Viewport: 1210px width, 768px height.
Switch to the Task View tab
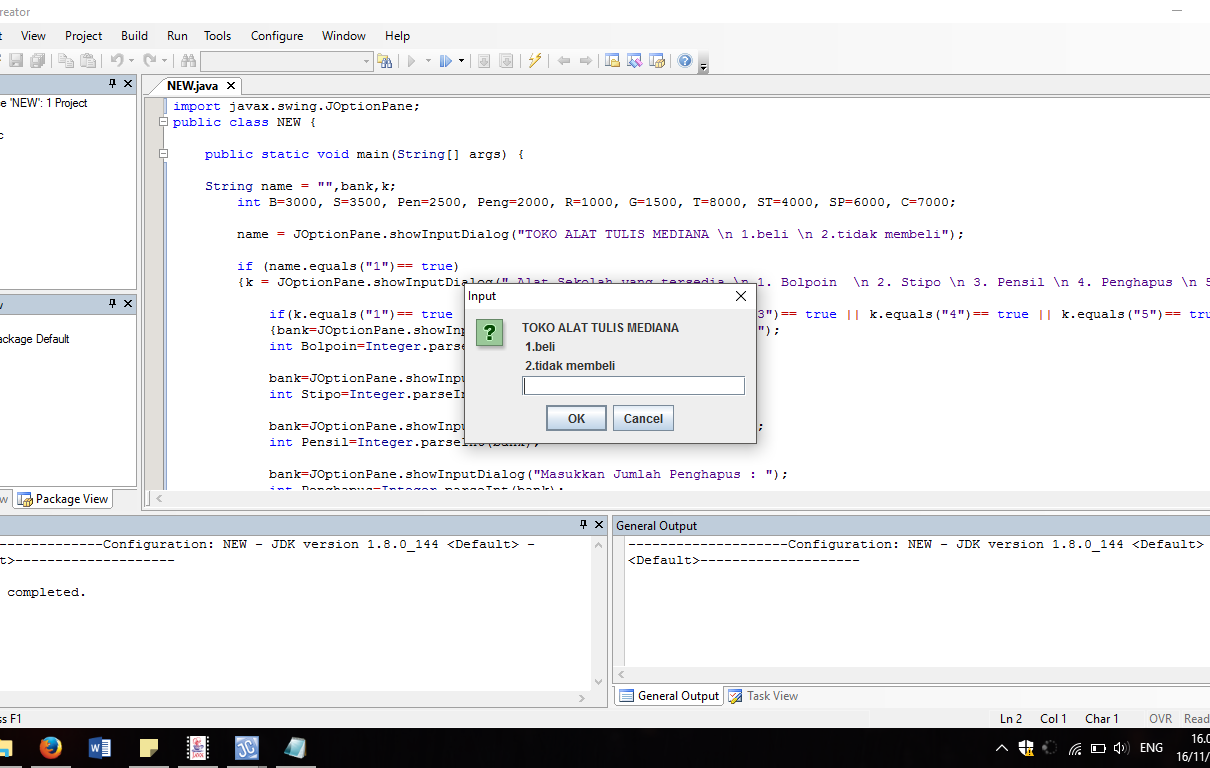tap(763, 696)
